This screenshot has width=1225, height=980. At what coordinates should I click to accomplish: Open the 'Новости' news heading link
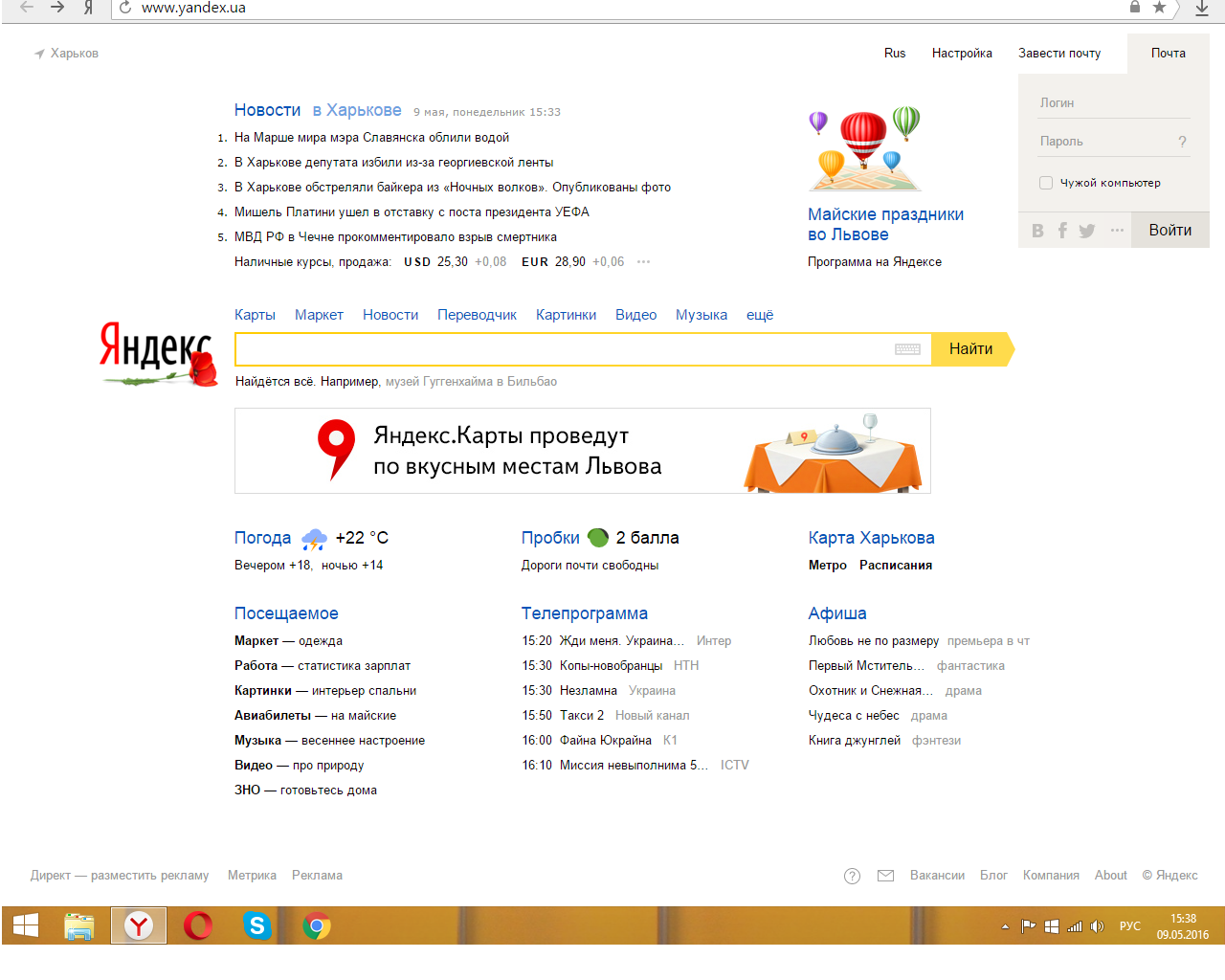click(267, 111)
